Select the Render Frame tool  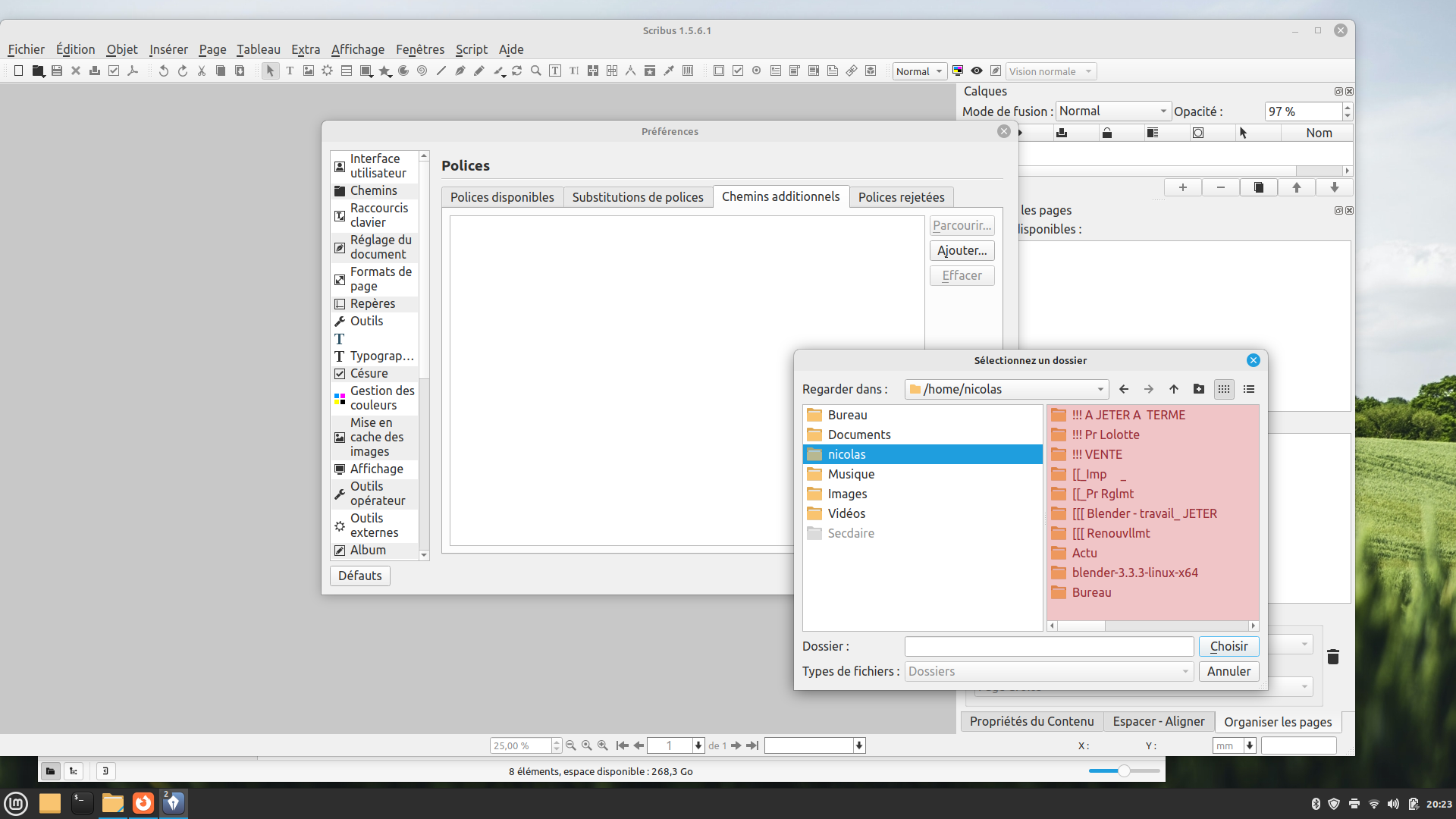coord(328,71)
